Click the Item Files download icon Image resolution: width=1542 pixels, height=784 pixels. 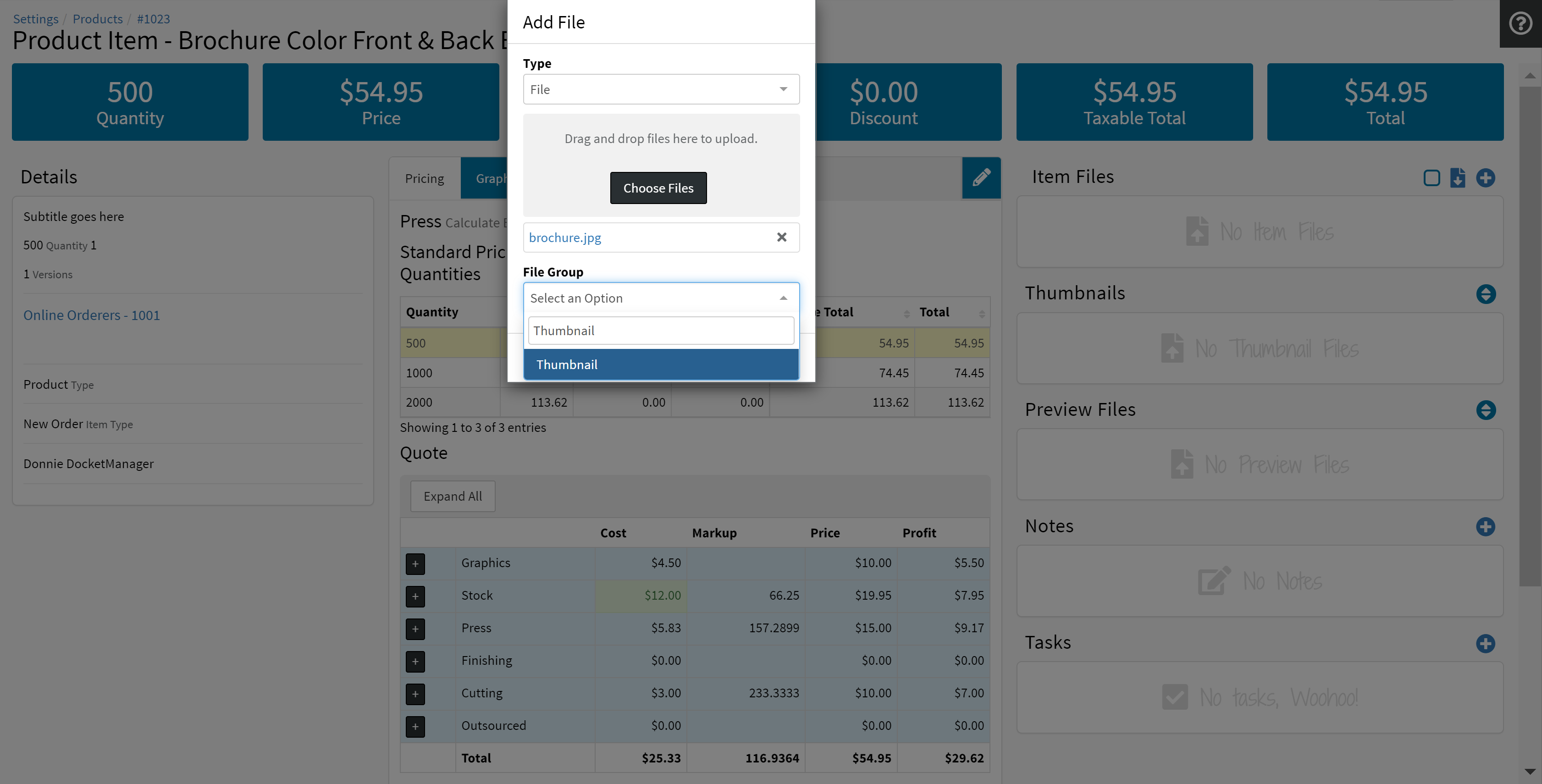(x=1458, y=178)
